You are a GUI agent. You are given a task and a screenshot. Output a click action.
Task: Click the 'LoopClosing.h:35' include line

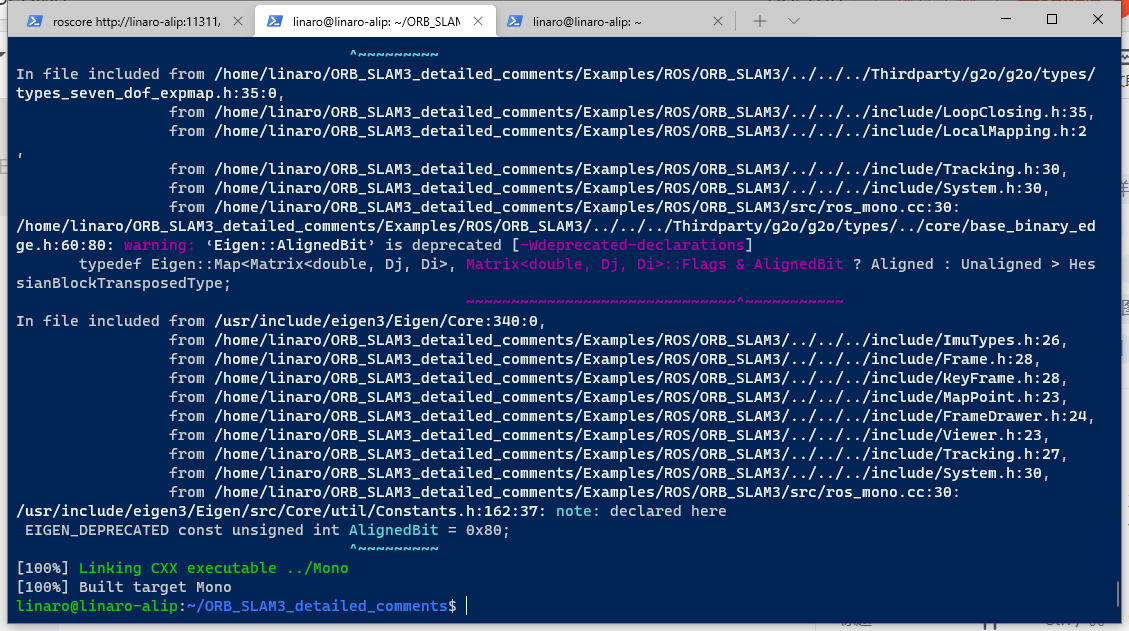tap(632, 112)
